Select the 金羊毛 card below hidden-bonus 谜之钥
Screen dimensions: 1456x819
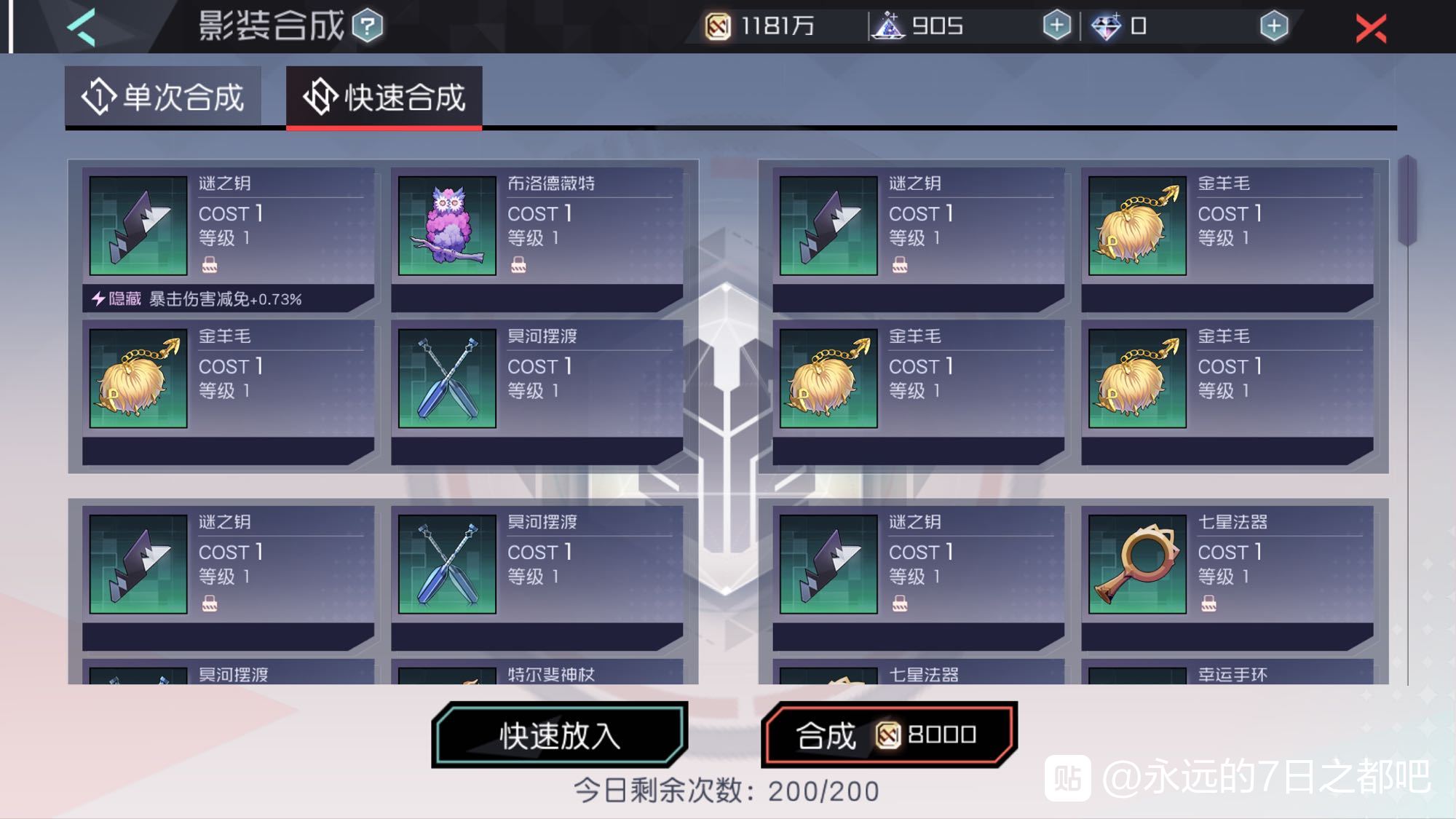(228, 392)
